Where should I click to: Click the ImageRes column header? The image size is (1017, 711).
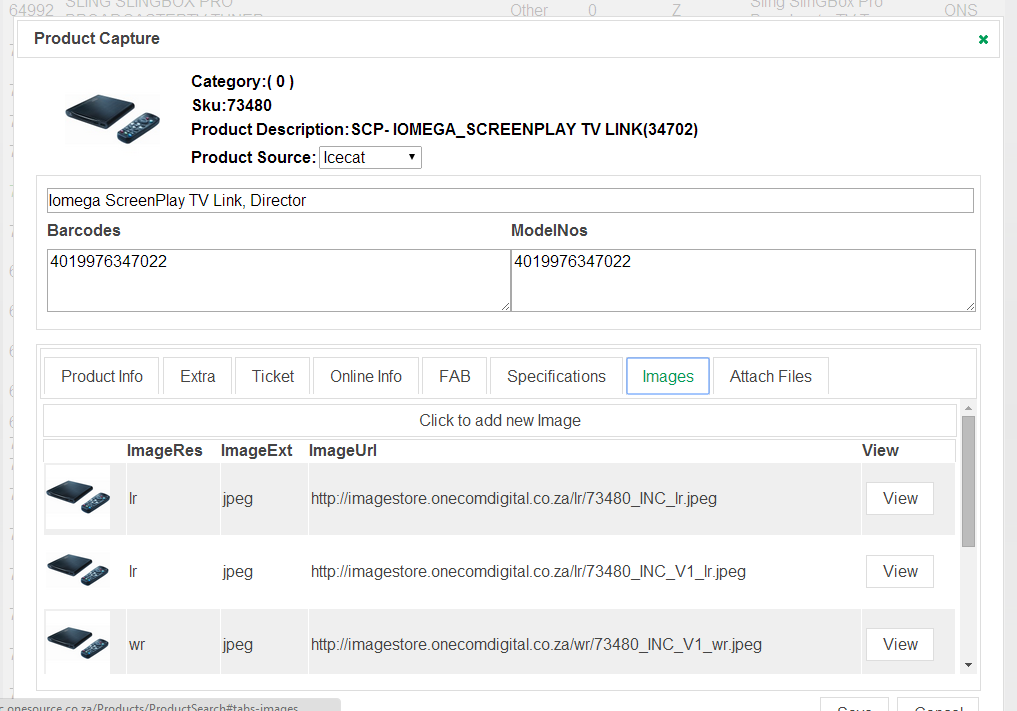point(165,450)
